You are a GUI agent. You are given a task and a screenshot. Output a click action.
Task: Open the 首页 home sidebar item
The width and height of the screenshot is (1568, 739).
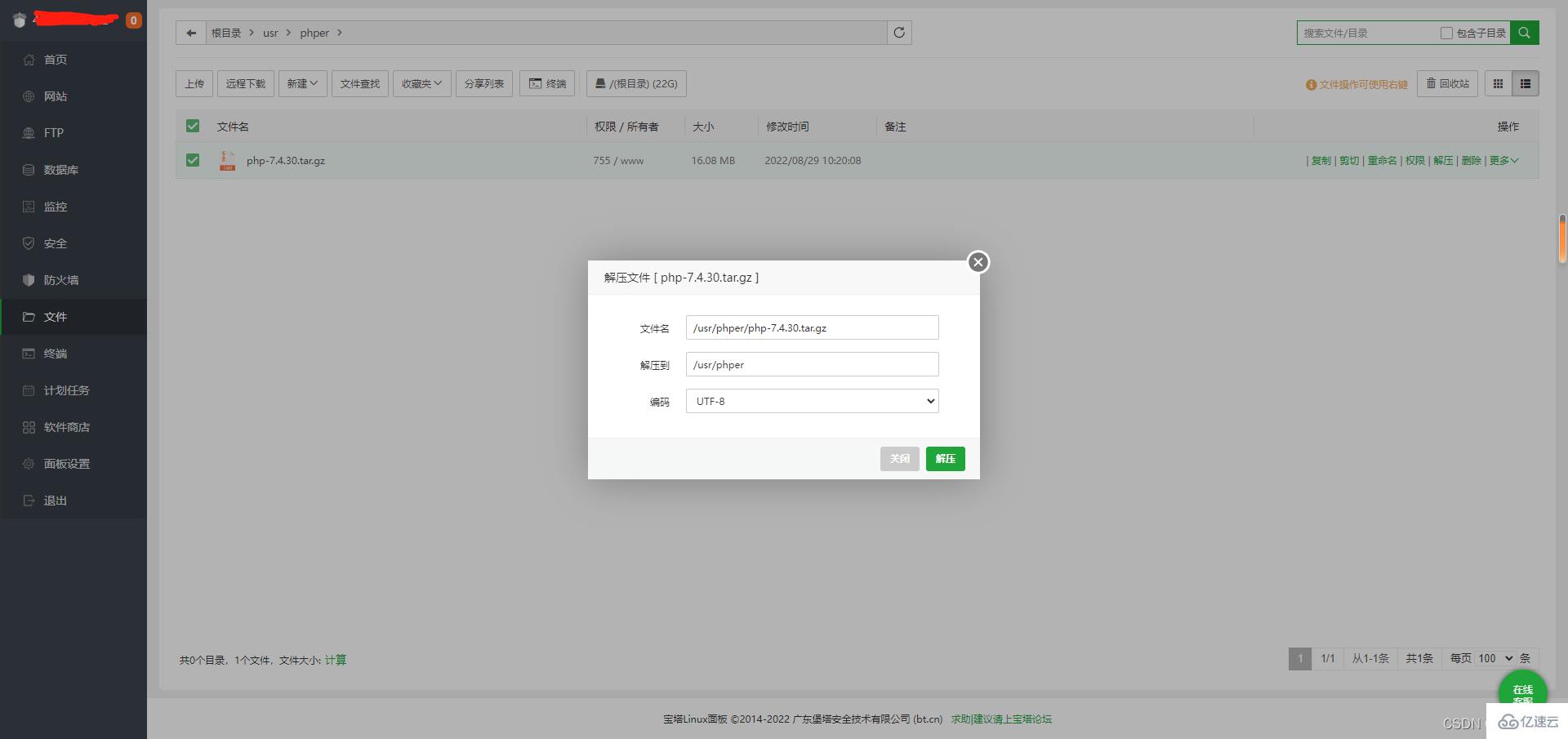[73, 60]
